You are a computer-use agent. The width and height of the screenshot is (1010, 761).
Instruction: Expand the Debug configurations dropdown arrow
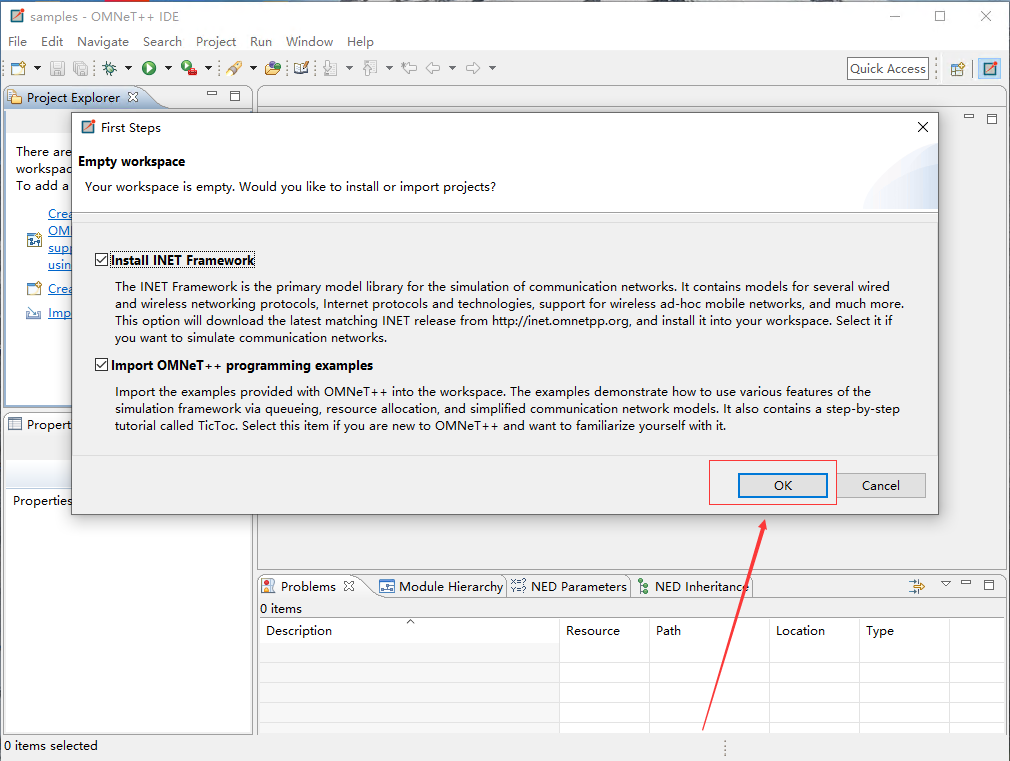(x=128, y=68)
